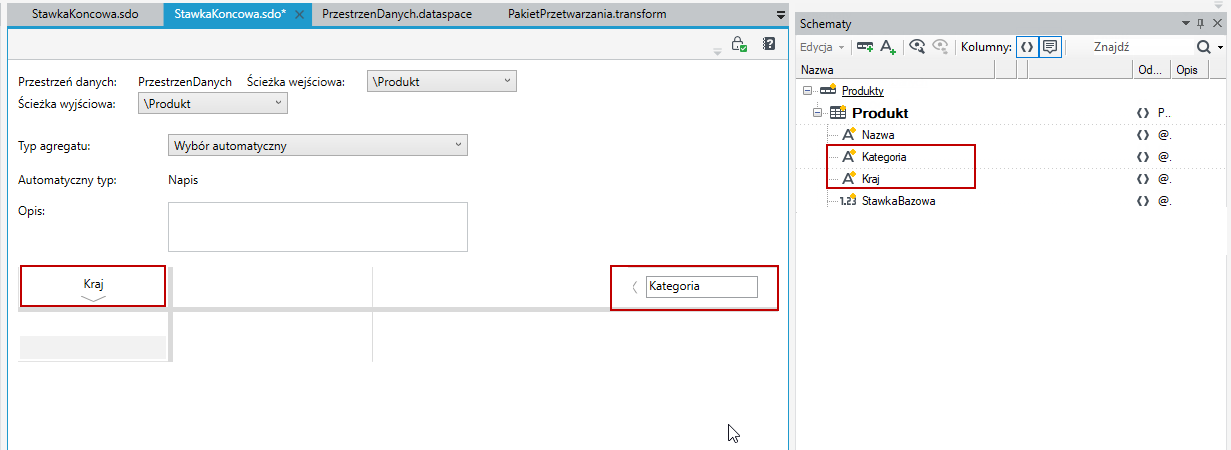This screenshot has width=1231, height=450.
Task: Select the Nazwa attribute in tree
Action: [x=878, y=134]
